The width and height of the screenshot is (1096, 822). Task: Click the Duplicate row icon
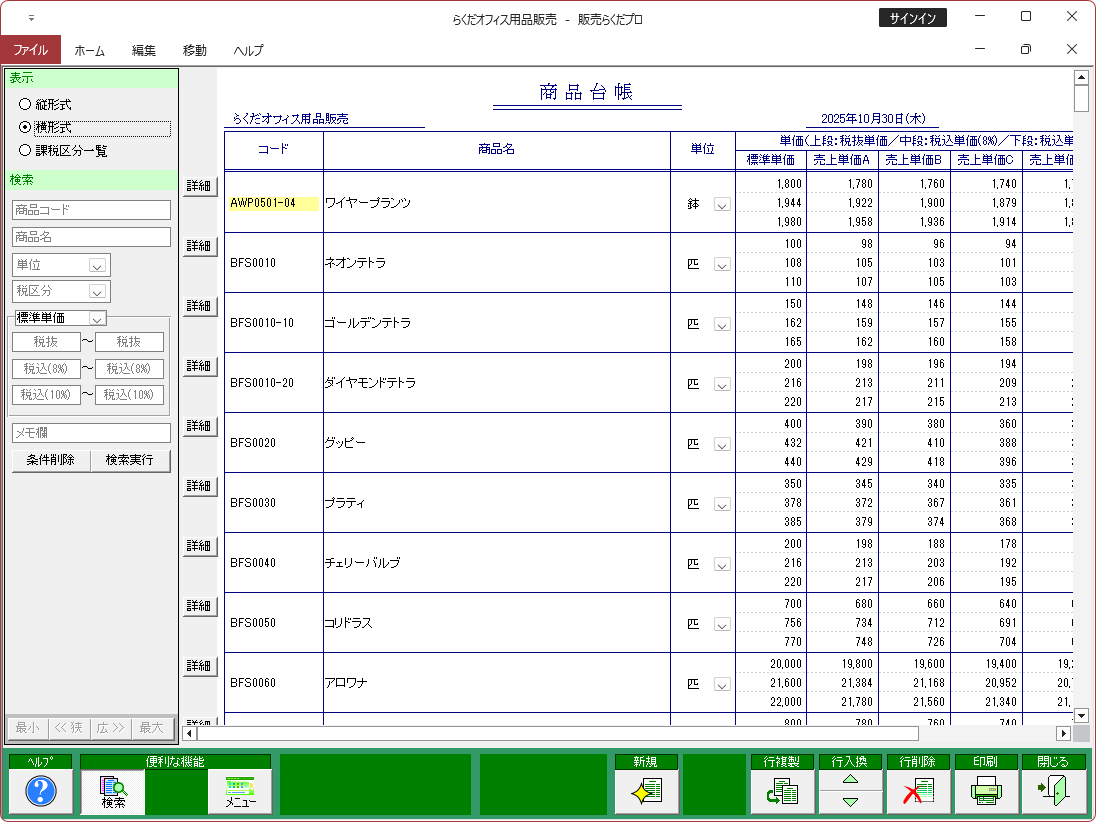click(782, 792)
